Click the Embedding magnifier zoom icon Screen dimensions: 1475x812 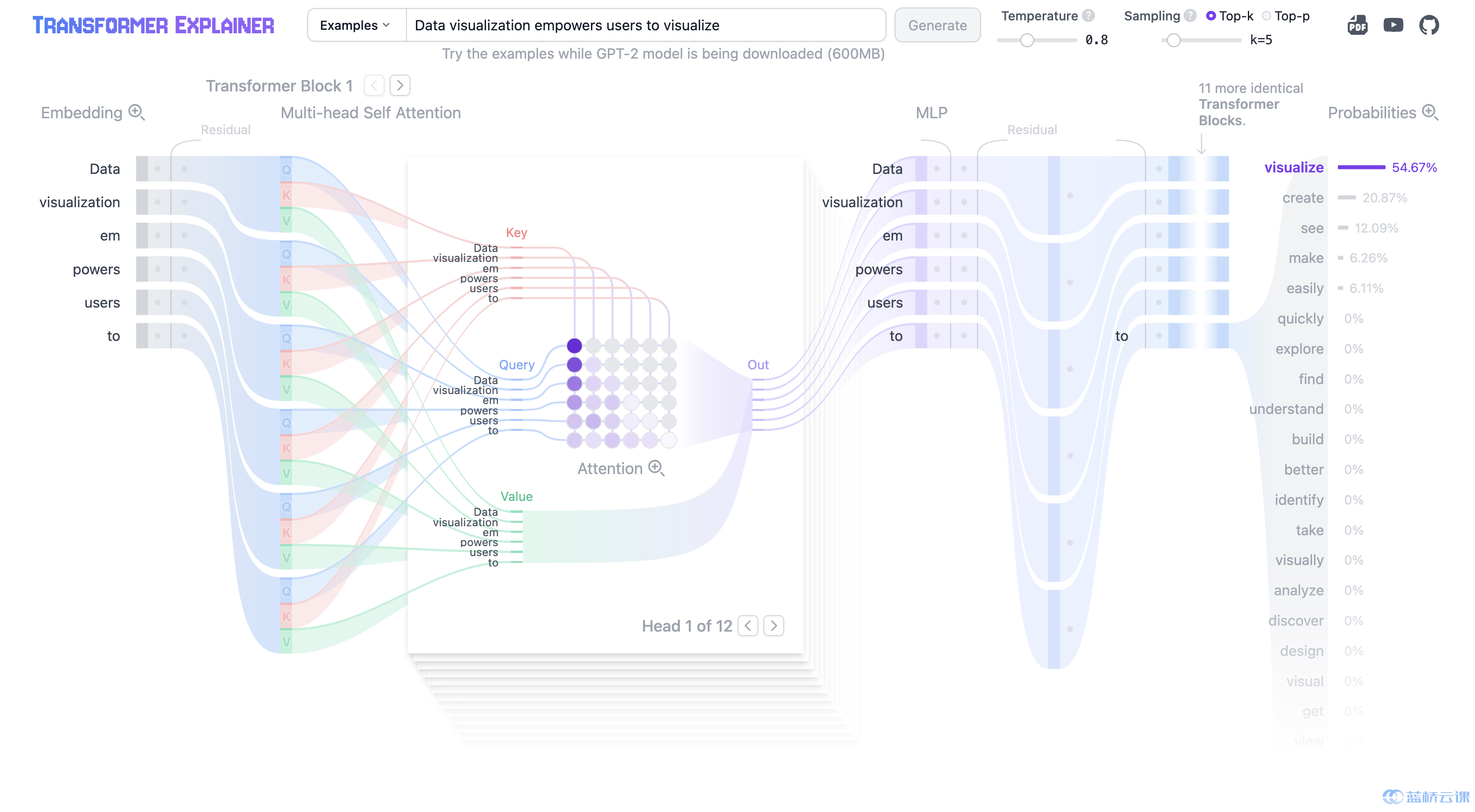click(136, 112)
